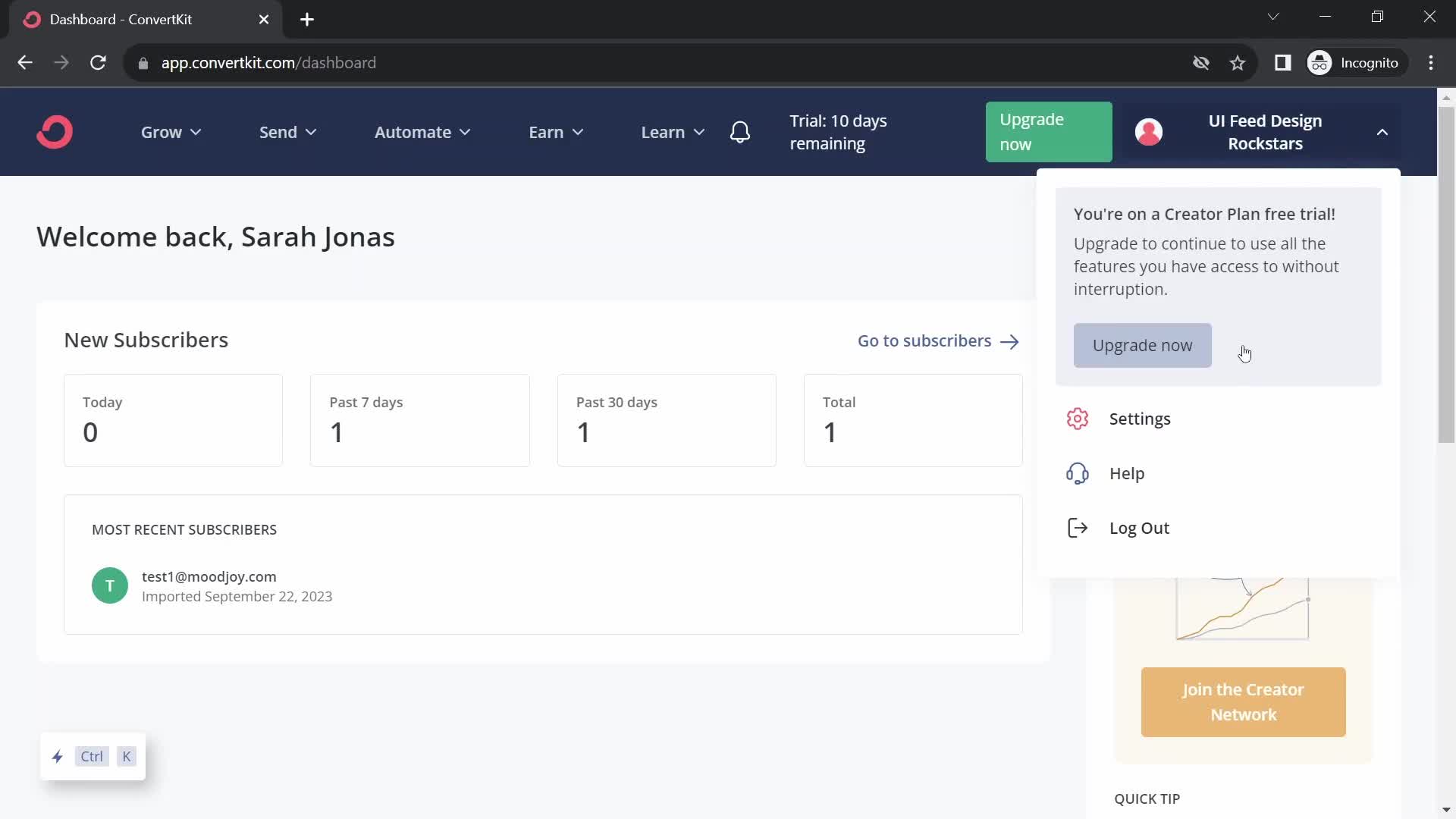
Task: Select Log Out in account menu
Action: point(1139,528)
